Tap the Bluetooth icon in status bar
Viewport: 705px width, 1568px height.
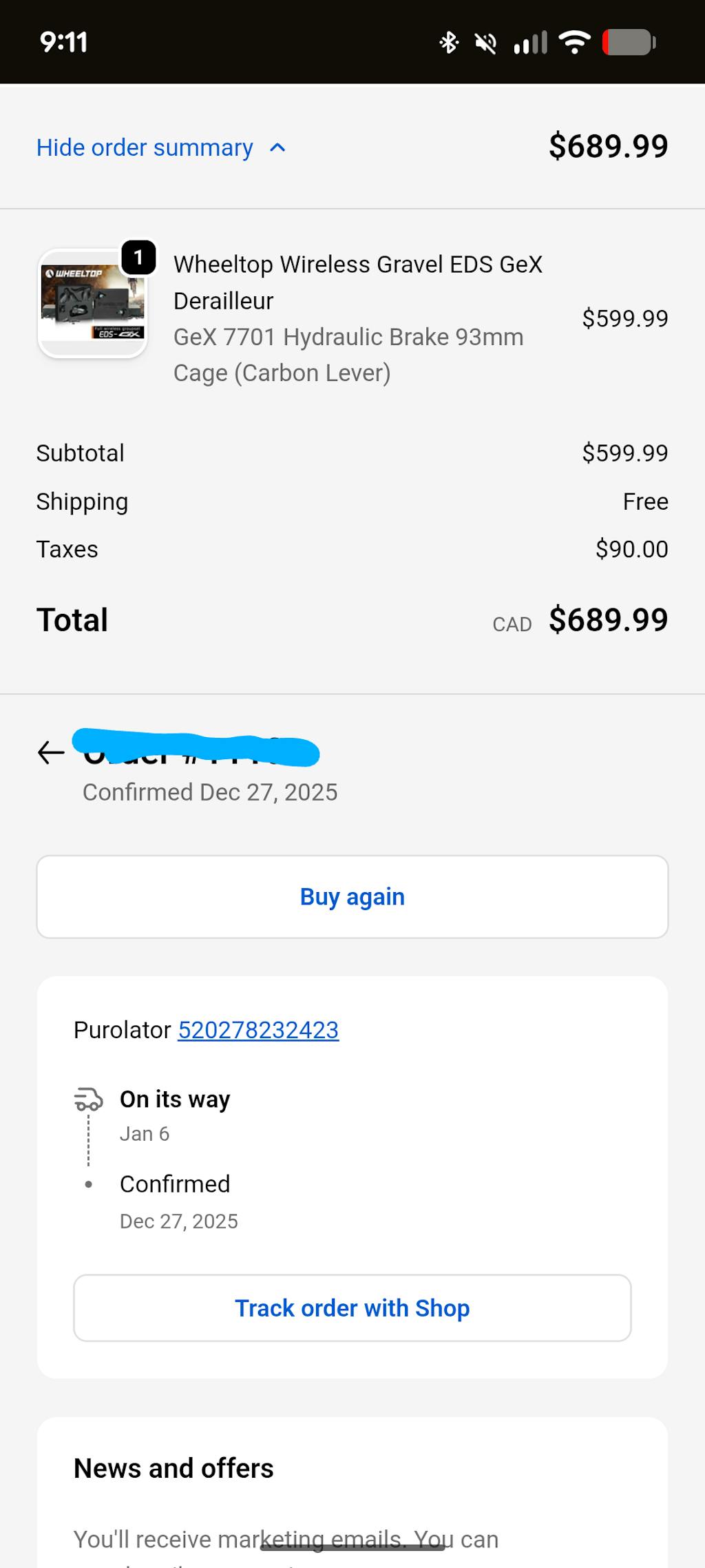[x=449, y=43]
